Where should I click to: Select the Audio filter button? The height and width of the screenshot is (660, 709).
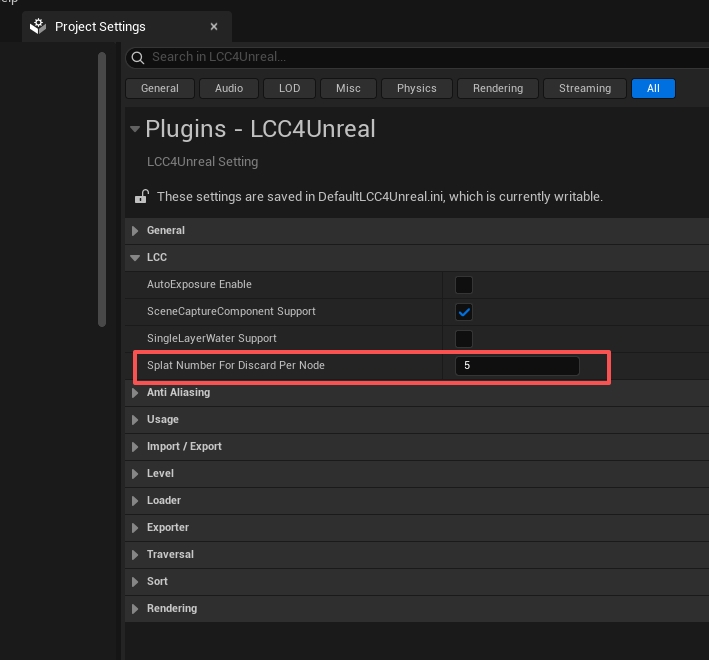[229, 88]
